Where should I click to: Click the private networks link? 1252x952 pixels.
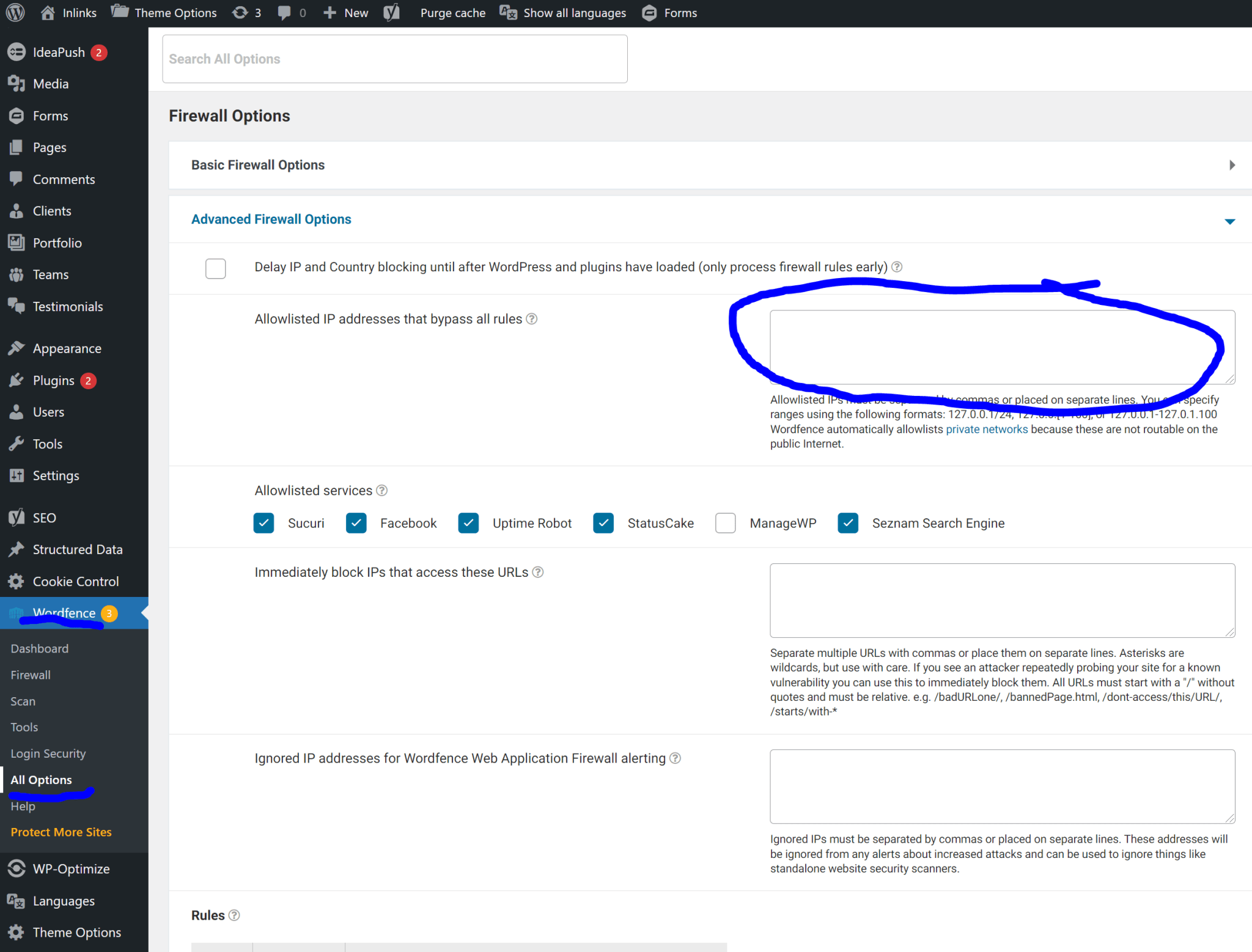(987, 429)
